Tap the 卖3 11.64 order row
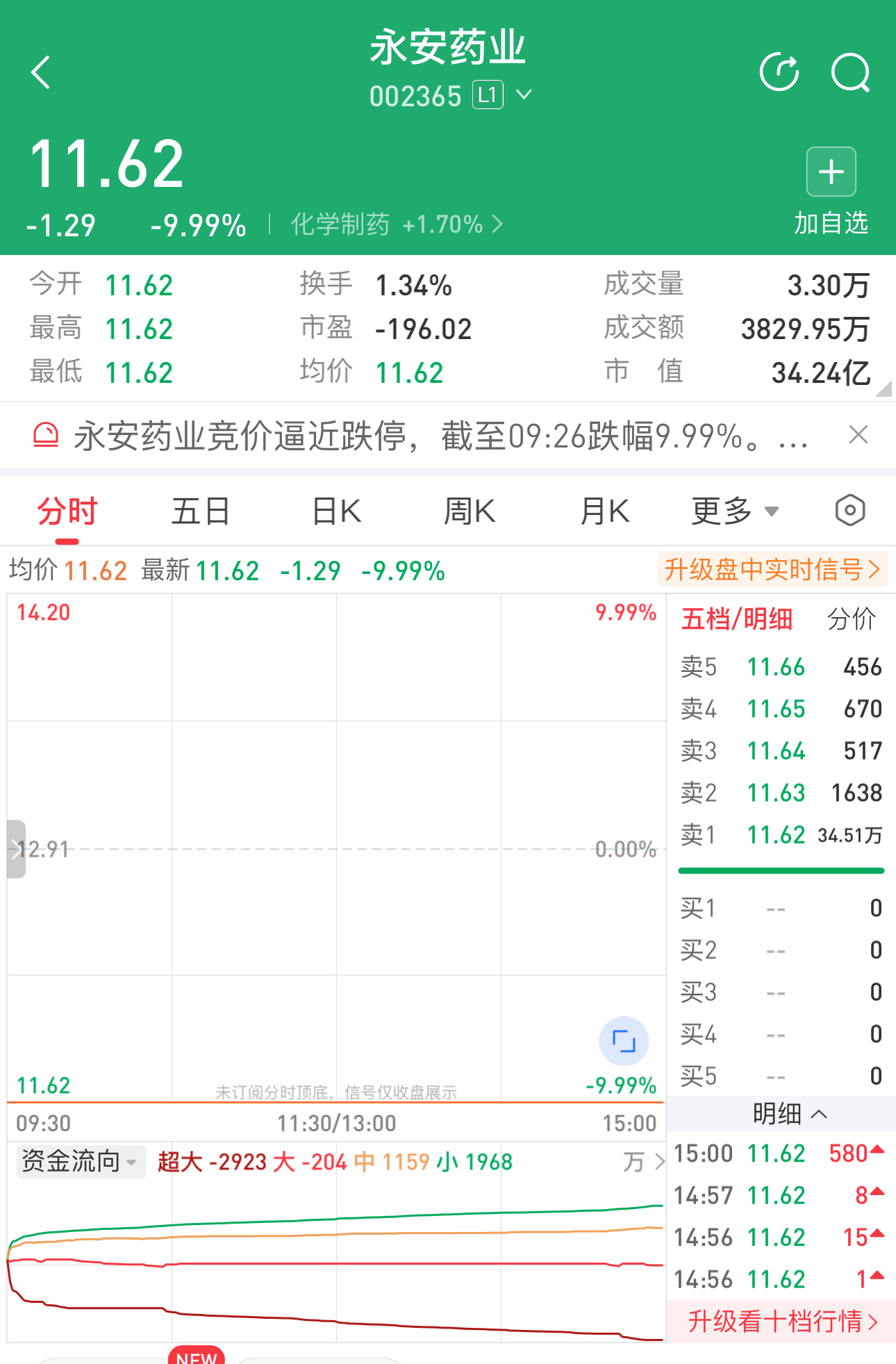The width and height of the screenshot is (896, 1364). point(781,750)
